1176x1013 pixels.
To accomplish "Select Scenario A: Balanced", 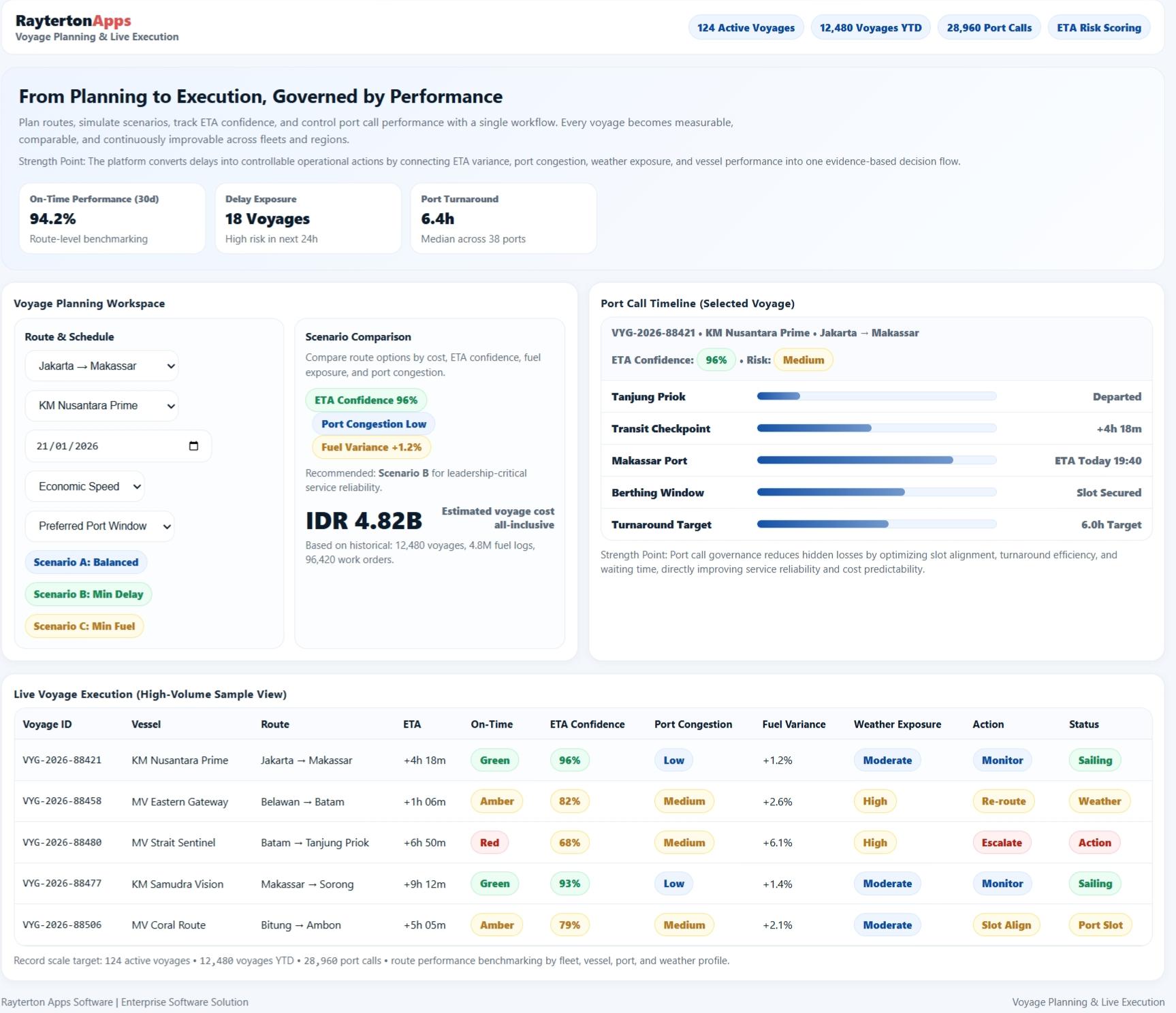I will coord(86,562).
